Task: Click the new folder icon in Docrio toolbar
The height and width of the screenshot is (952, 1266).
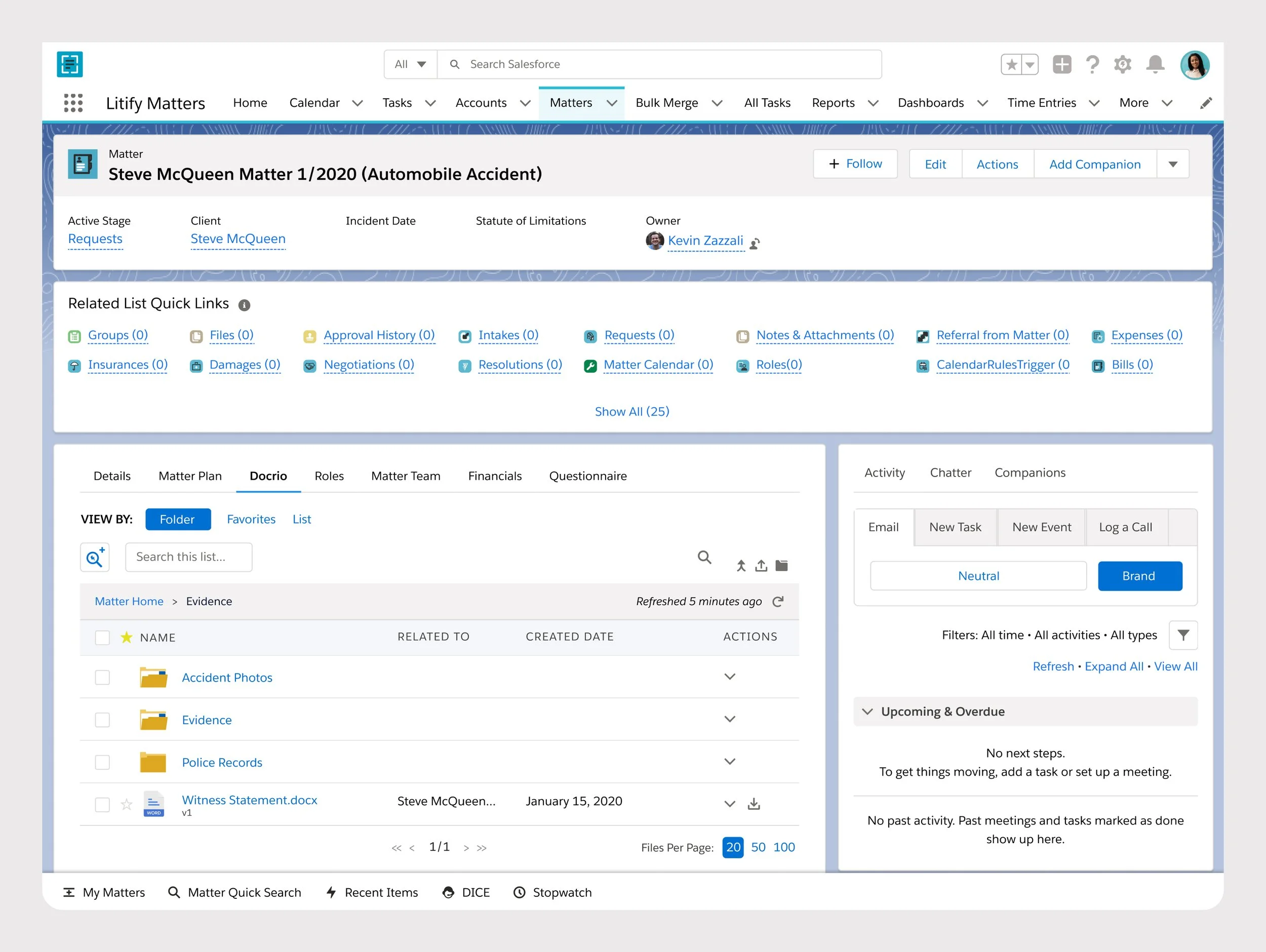Action: click(782, 566)
